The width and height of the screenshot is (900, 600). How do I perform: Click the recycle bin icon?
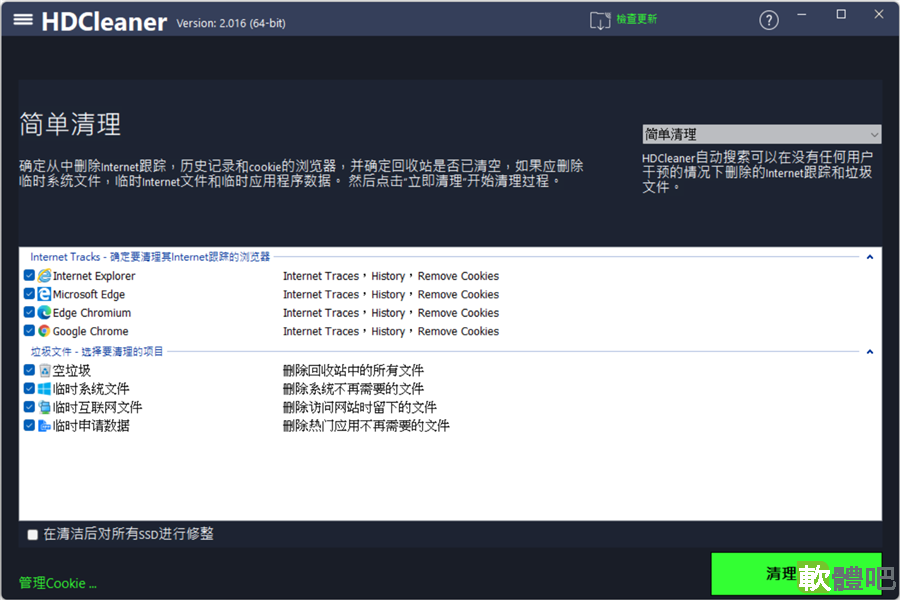tap(44, 370)
